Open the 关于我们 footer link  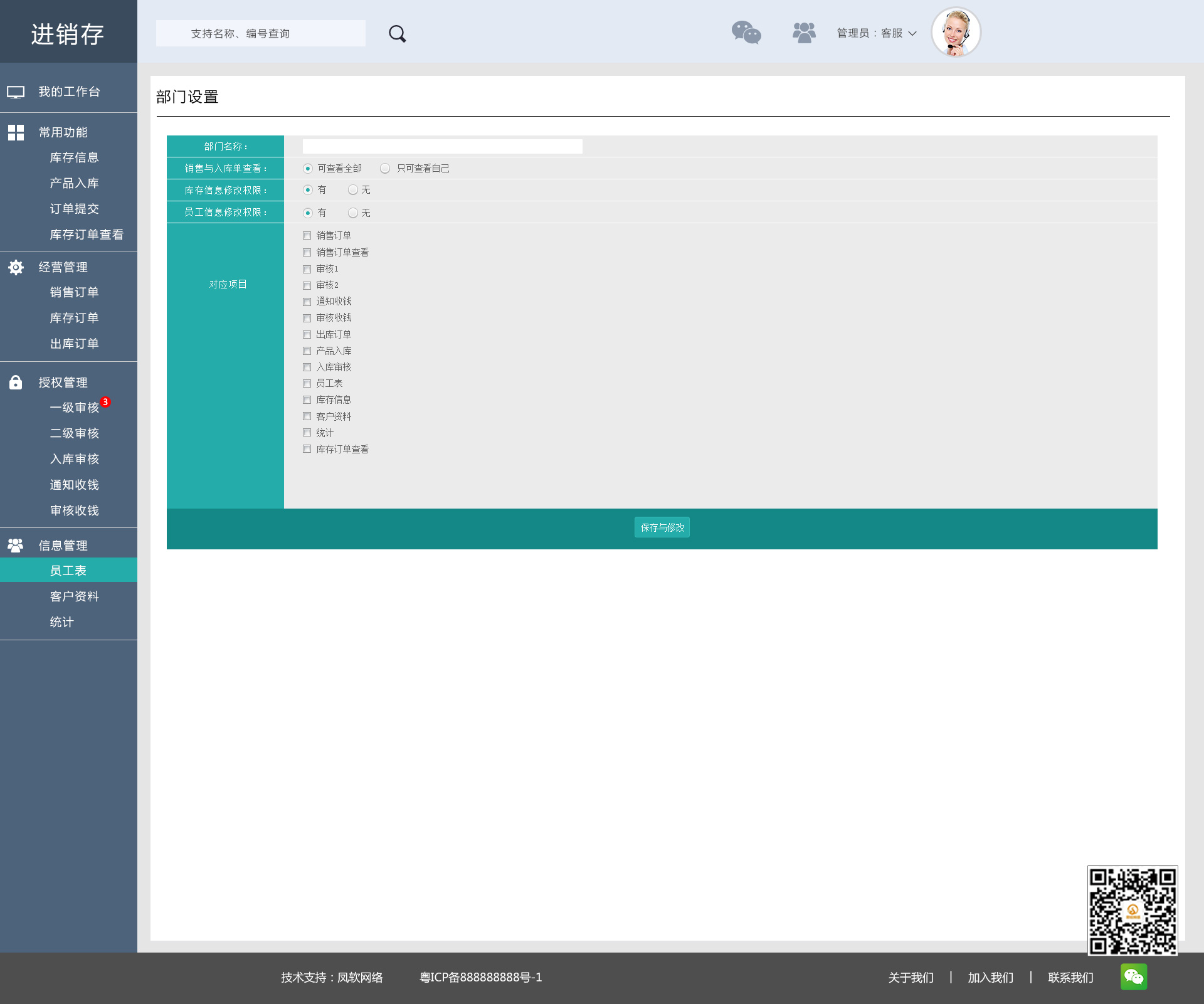pos(911,978)
